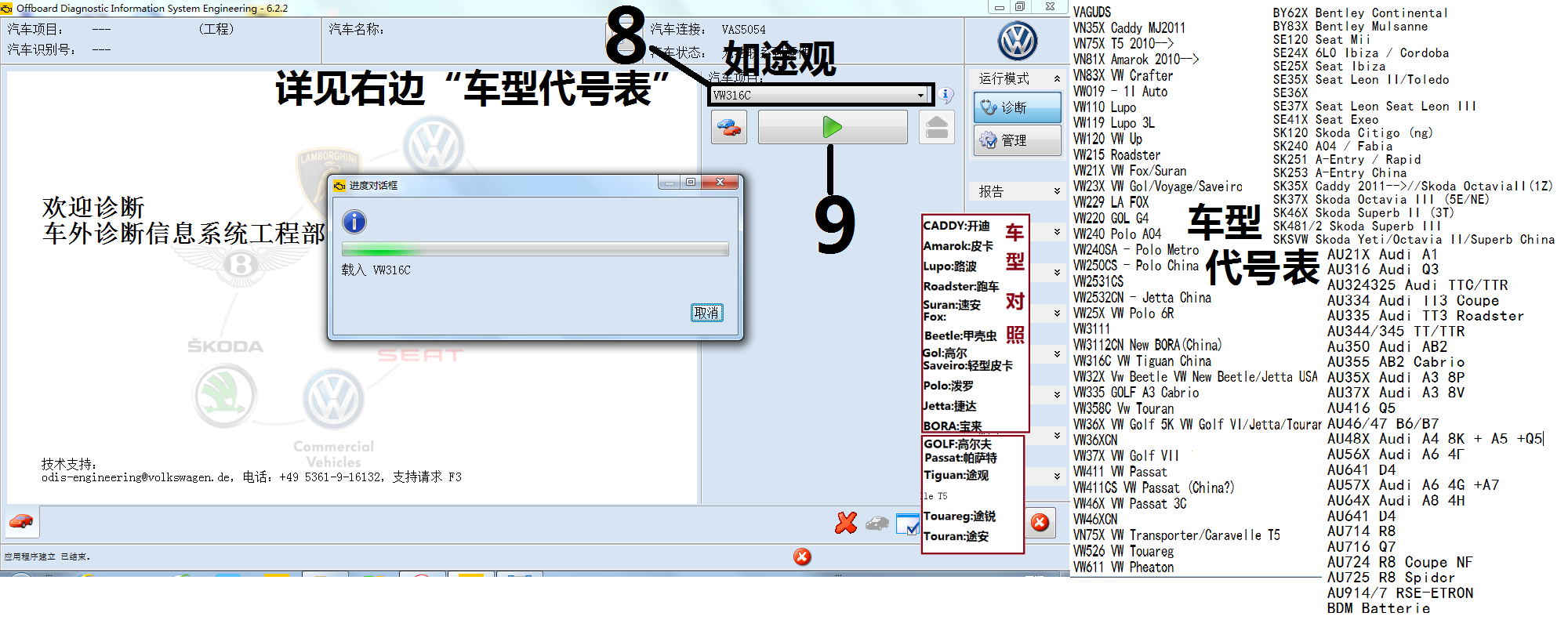Click the red circle exit button at bottom-right

(x=1040, y=523)
